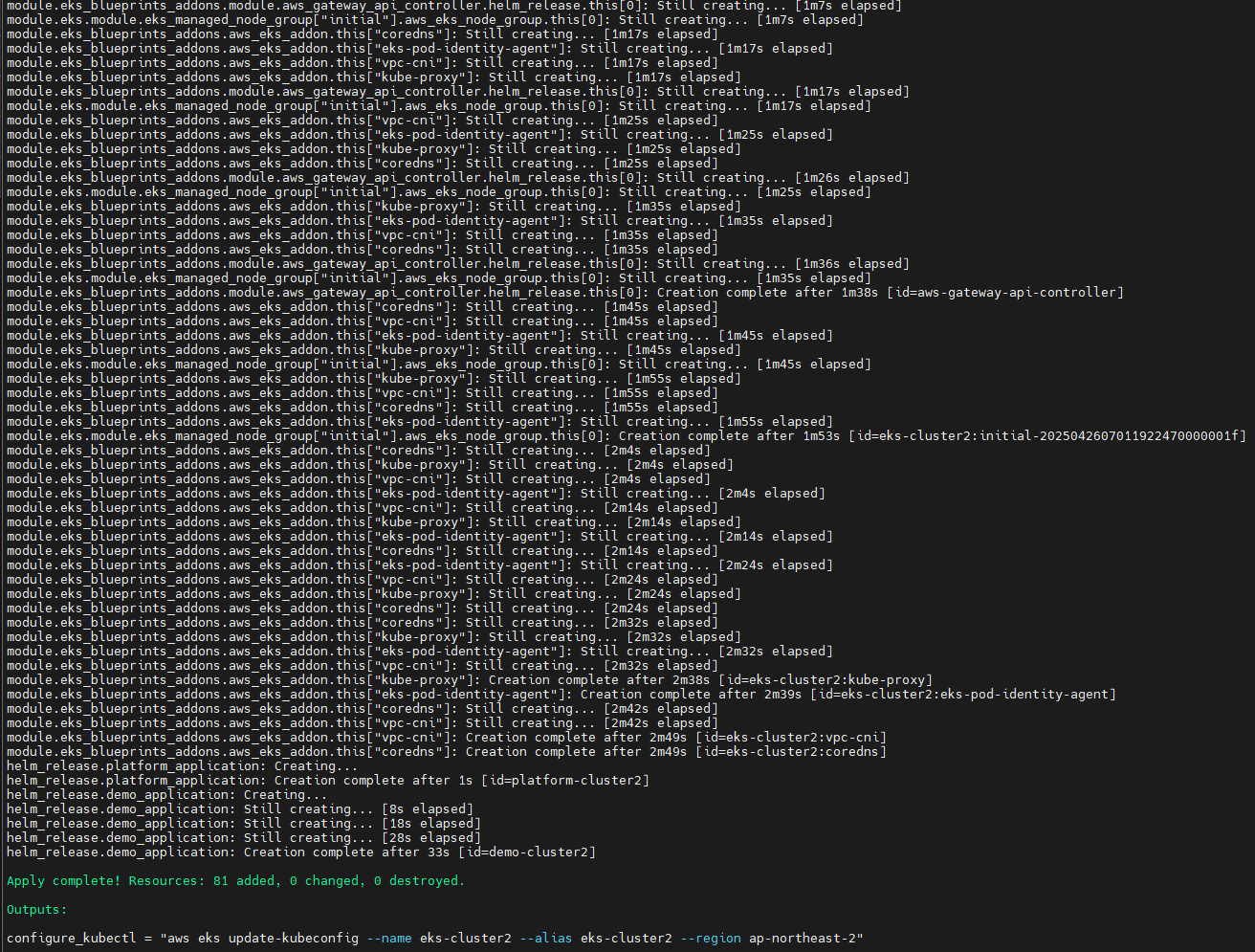The width and height of the screenshot is (1255, 952).
Task: Click 'helm_release.demo_application: Creating...' line
Action: click(167, 794)
